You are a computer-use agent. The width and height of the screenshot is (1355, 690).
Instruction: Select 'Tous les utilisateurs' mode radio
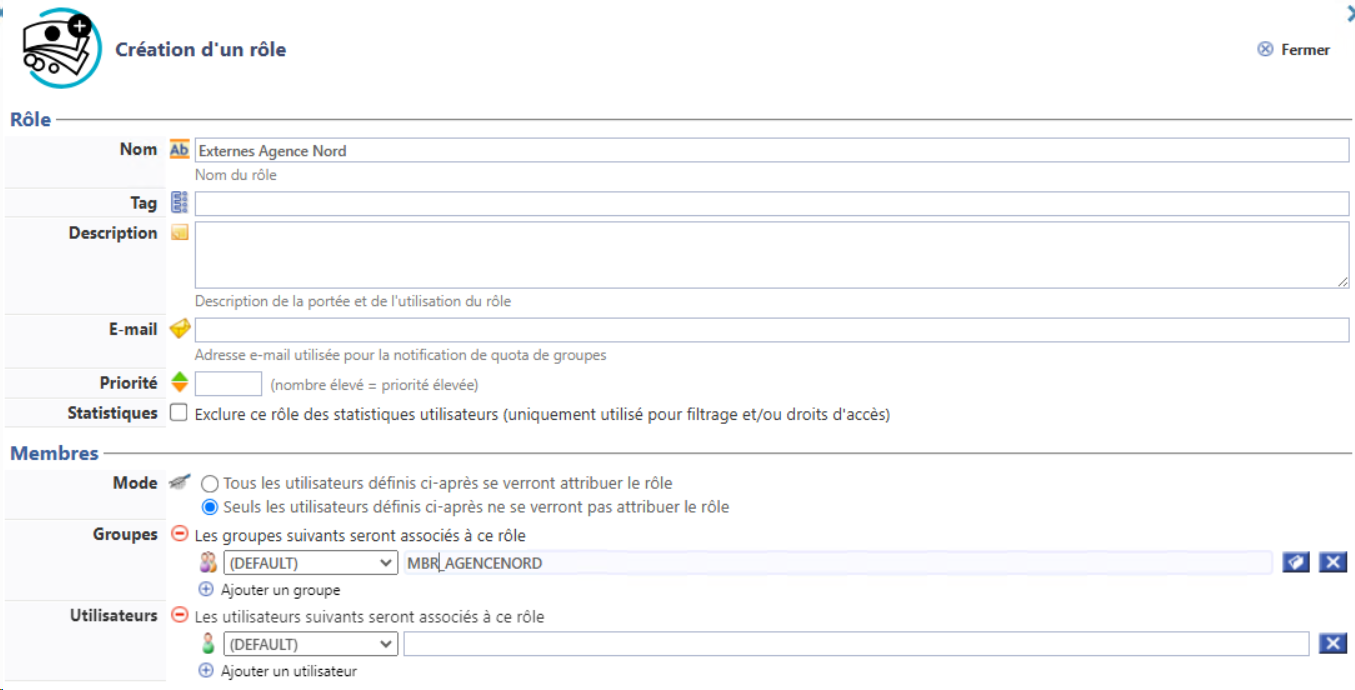[x=210, y=484]
